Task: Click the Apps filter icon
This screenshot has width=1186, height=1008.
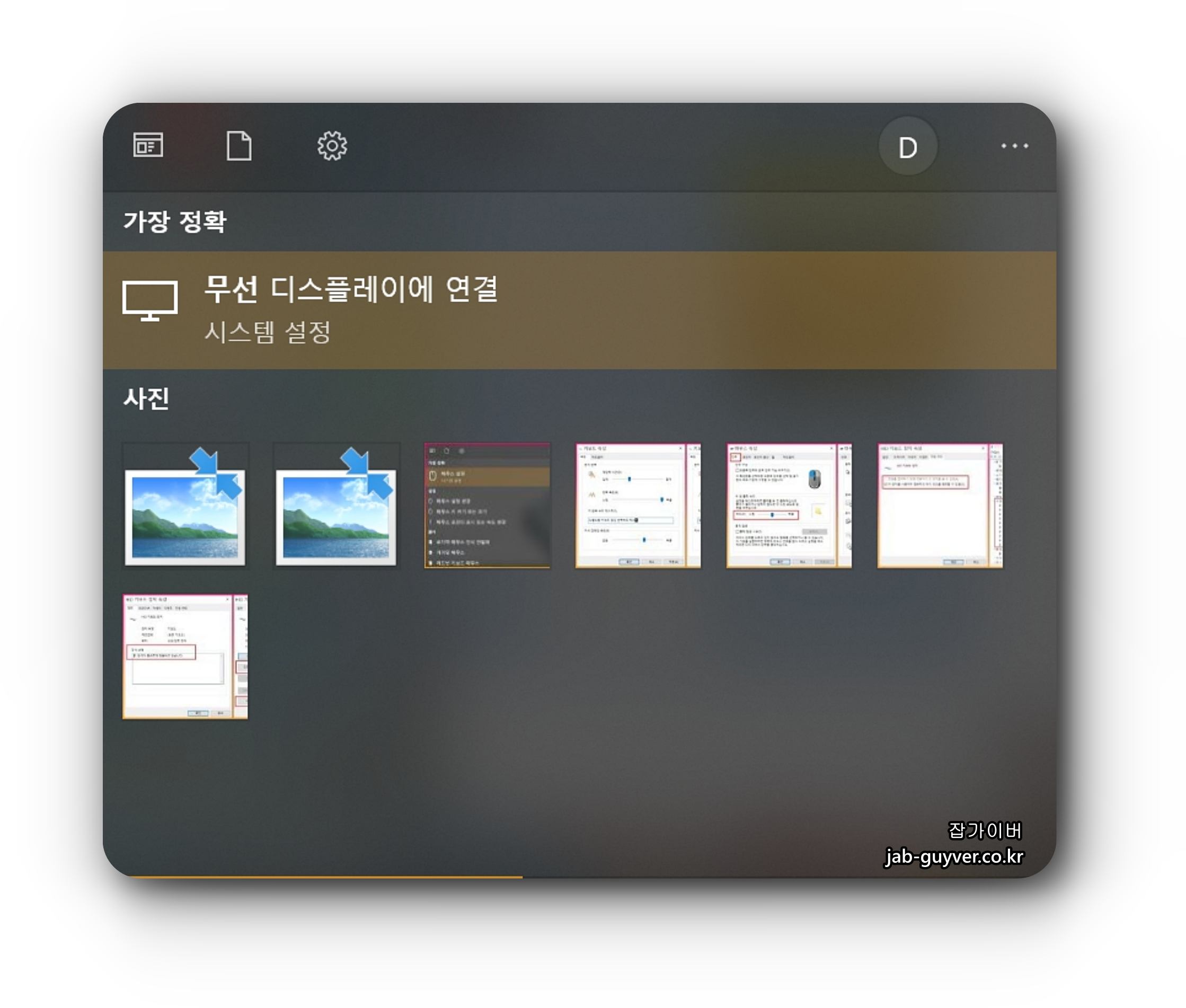Action: click(148, 145)
